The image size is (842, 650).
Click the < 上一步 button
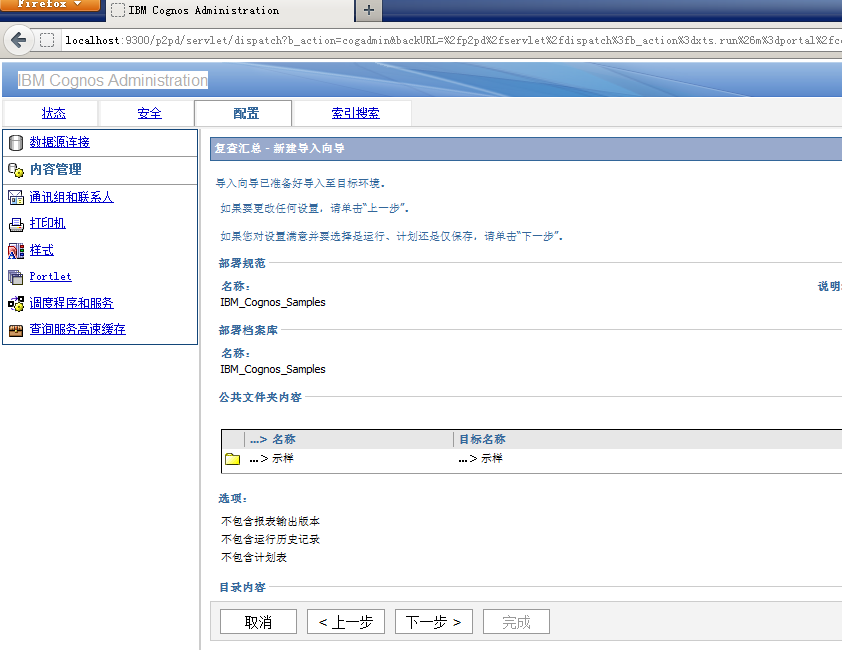click(346, 622)
